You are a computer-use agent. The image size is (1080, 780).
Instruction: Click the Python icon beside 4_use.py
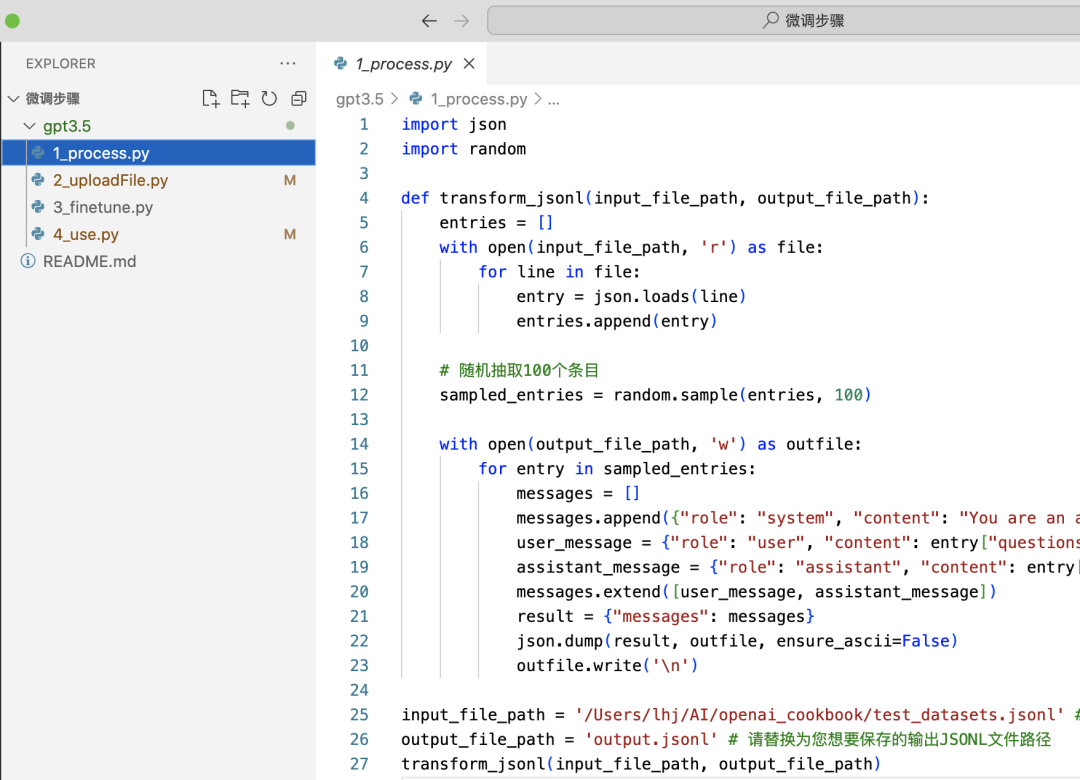39,234
